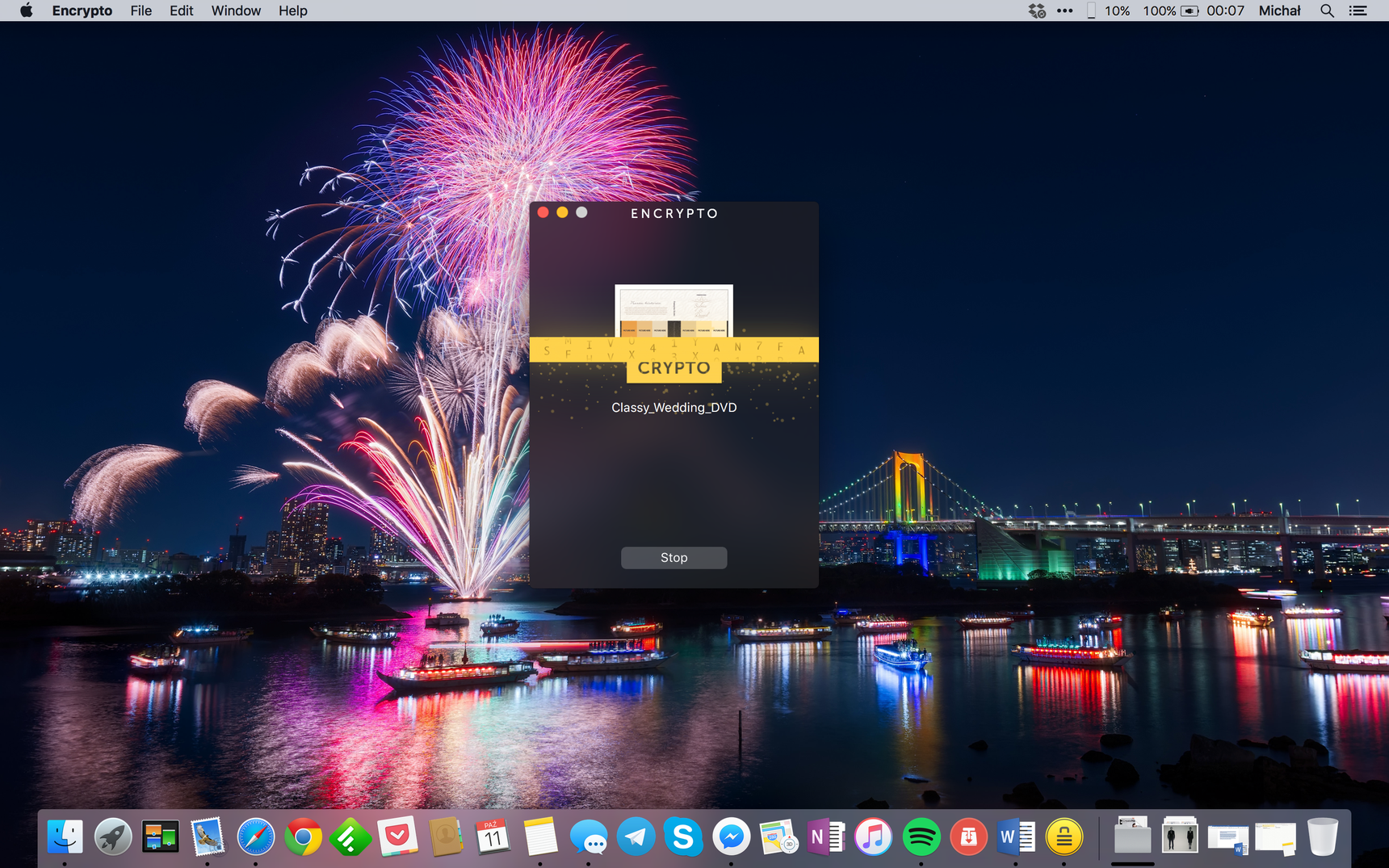Open the Help menu
The image size is (1389, 868).
point(293,10)
